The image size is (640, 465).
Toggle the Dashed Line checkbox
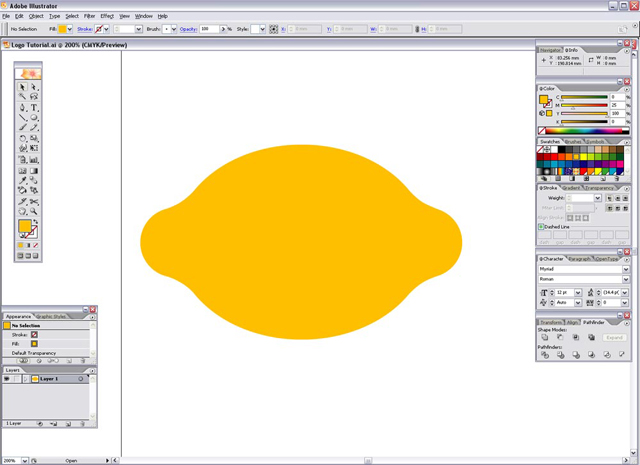tap(541, 227)
